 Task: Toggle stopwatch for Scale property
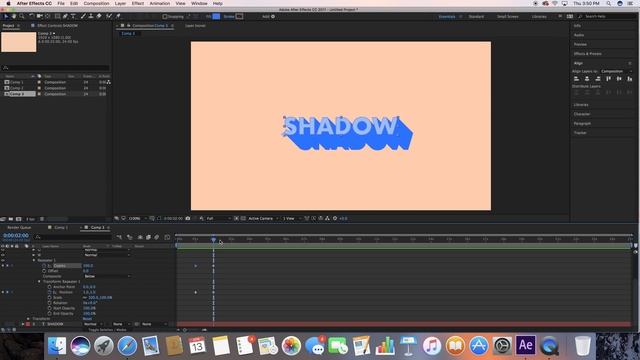pyautogui.click(x=49, y=298)
